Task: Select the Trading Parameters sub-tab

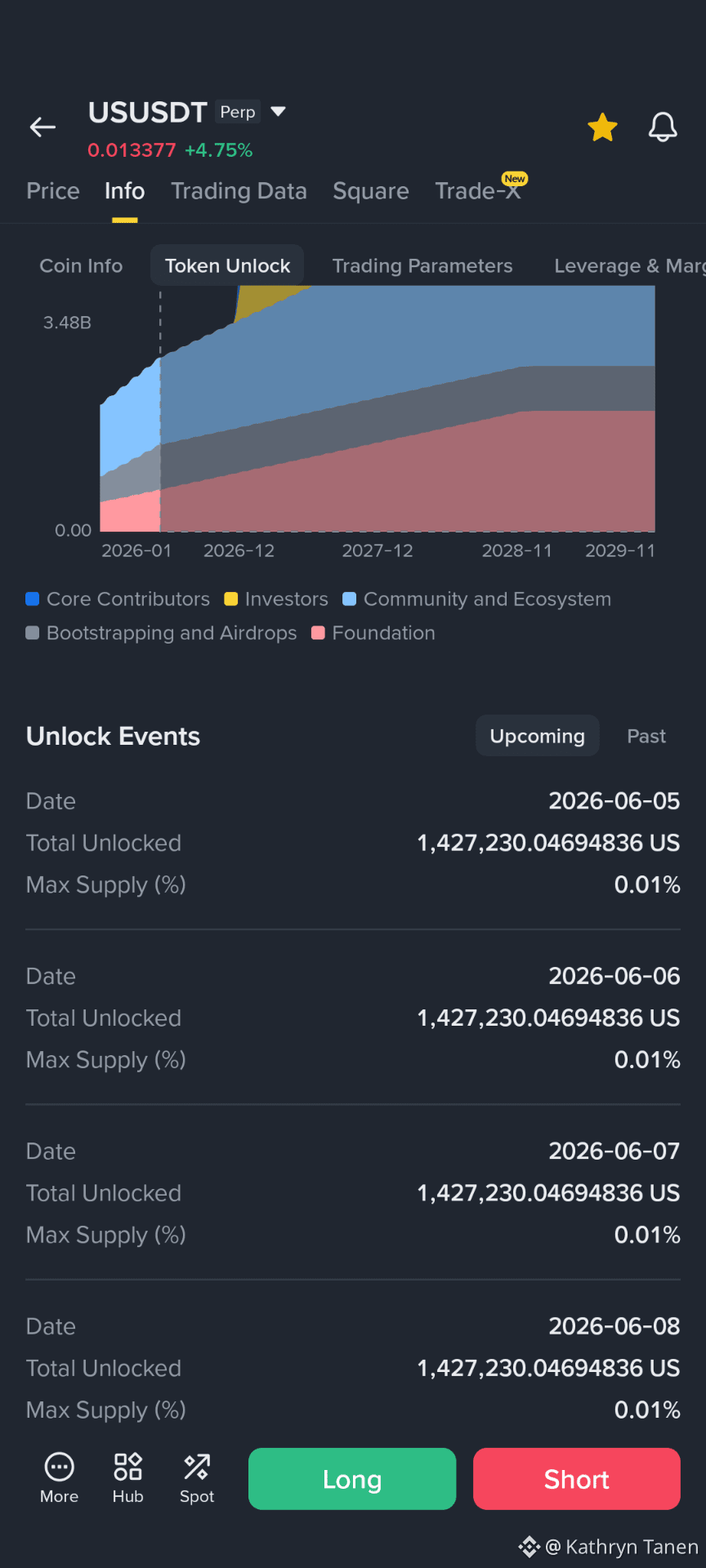Action: (x=422, y=266)
